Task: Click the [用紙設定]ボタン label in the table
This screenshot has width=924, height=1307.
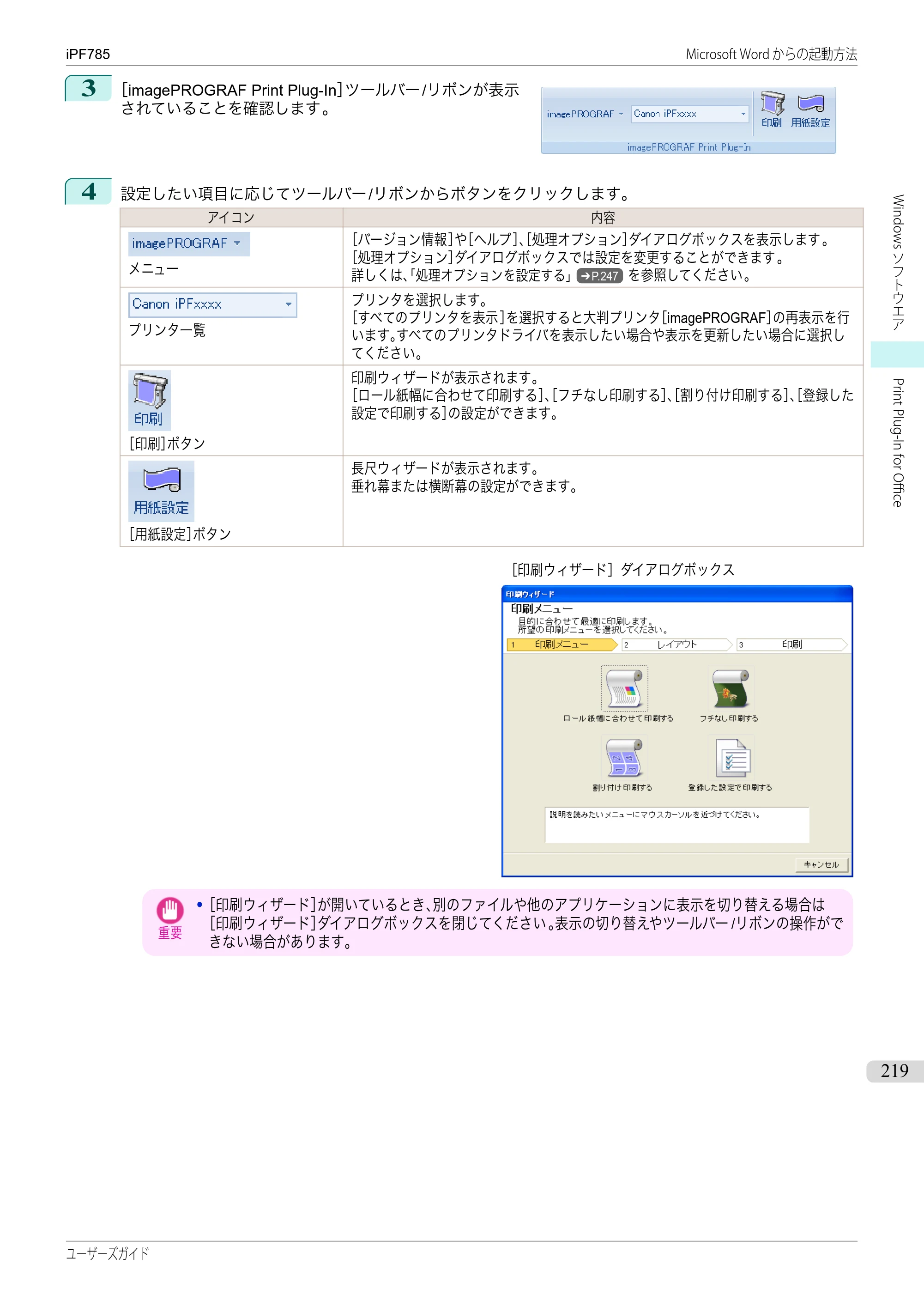Action: [x=180, y=534]
